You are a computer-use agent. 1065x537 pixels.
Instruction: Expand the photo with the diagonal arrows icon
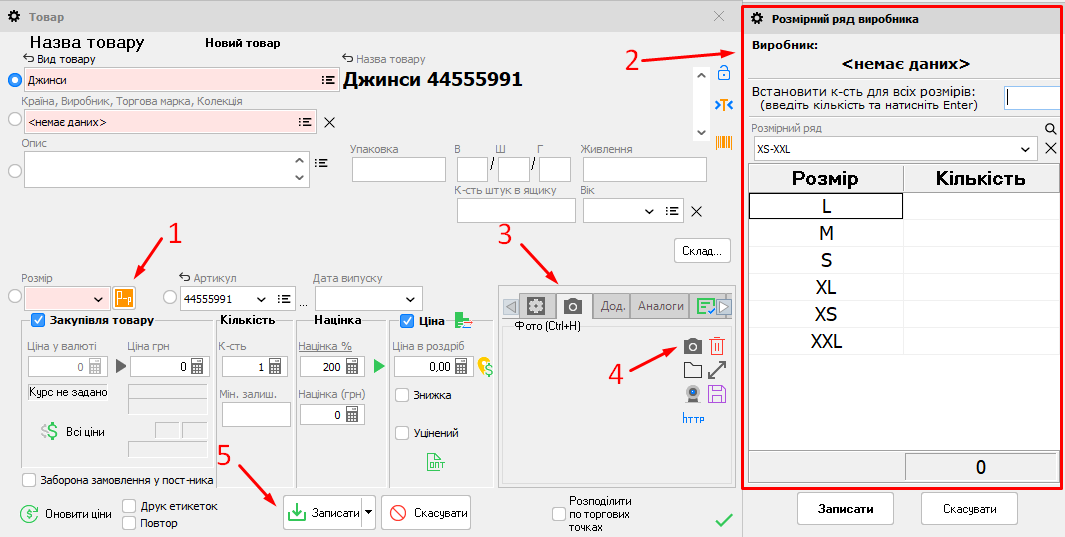click(717, 370)
